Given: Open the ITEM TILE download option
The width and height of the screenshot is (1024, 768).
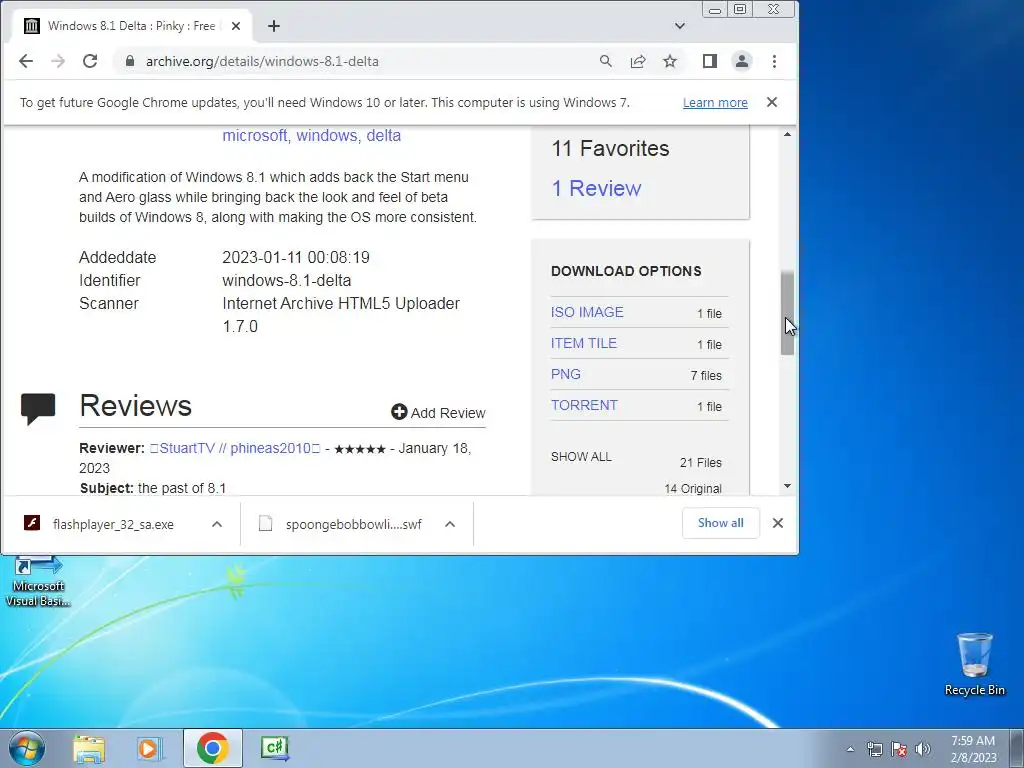Looking at the screenshot, I should tap(584, 343).
